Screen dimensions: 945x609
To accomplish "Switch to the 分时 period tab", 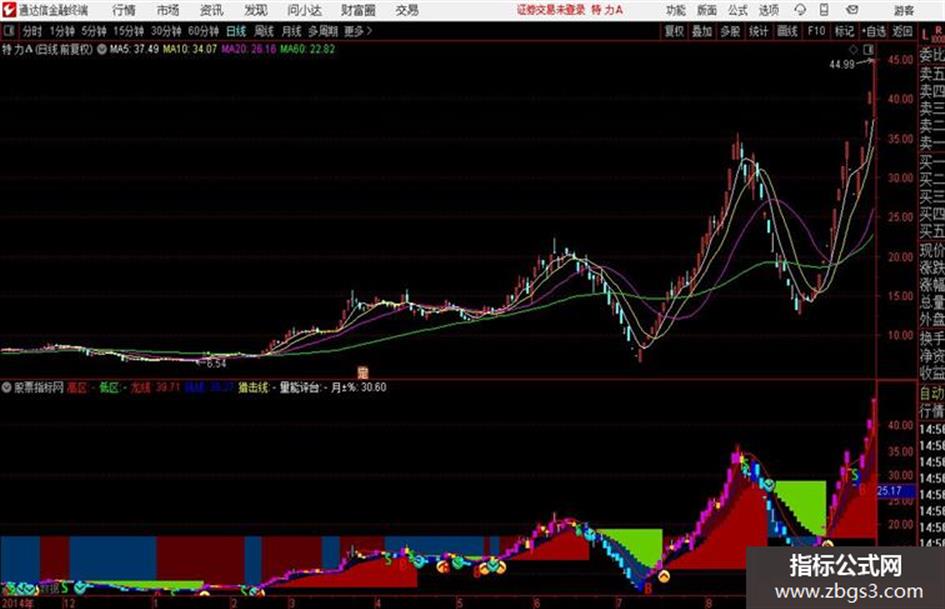I will click(32, 31).
